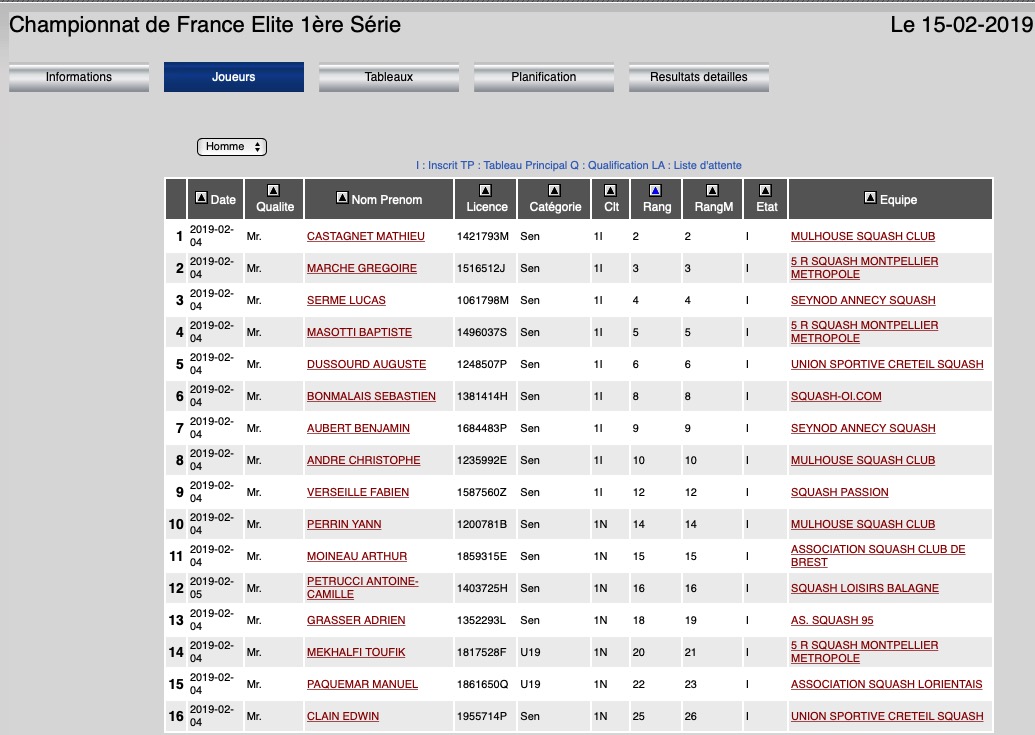This screenshot has width=1035, height=735.
Task: Sort players by Nom Prenom arrow icon
Action: tap(343, 198)
